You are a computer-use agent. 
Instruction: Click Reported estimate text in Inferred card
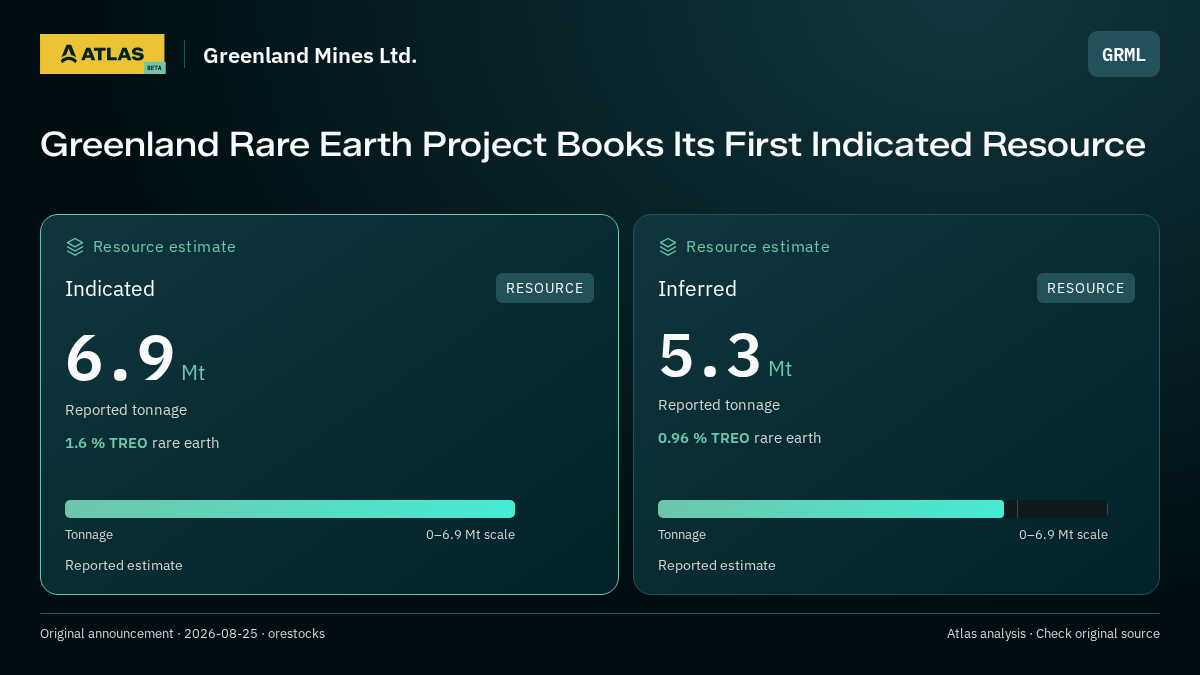click(x=717, y=566)
